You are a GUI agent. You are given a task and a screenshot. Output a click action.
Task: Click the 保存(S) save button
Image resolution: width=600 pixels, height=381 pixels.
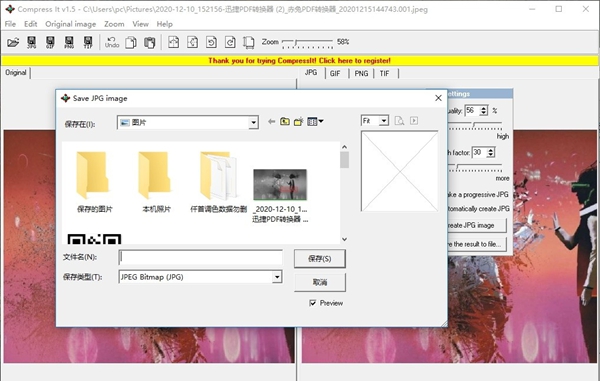(320, 259)
